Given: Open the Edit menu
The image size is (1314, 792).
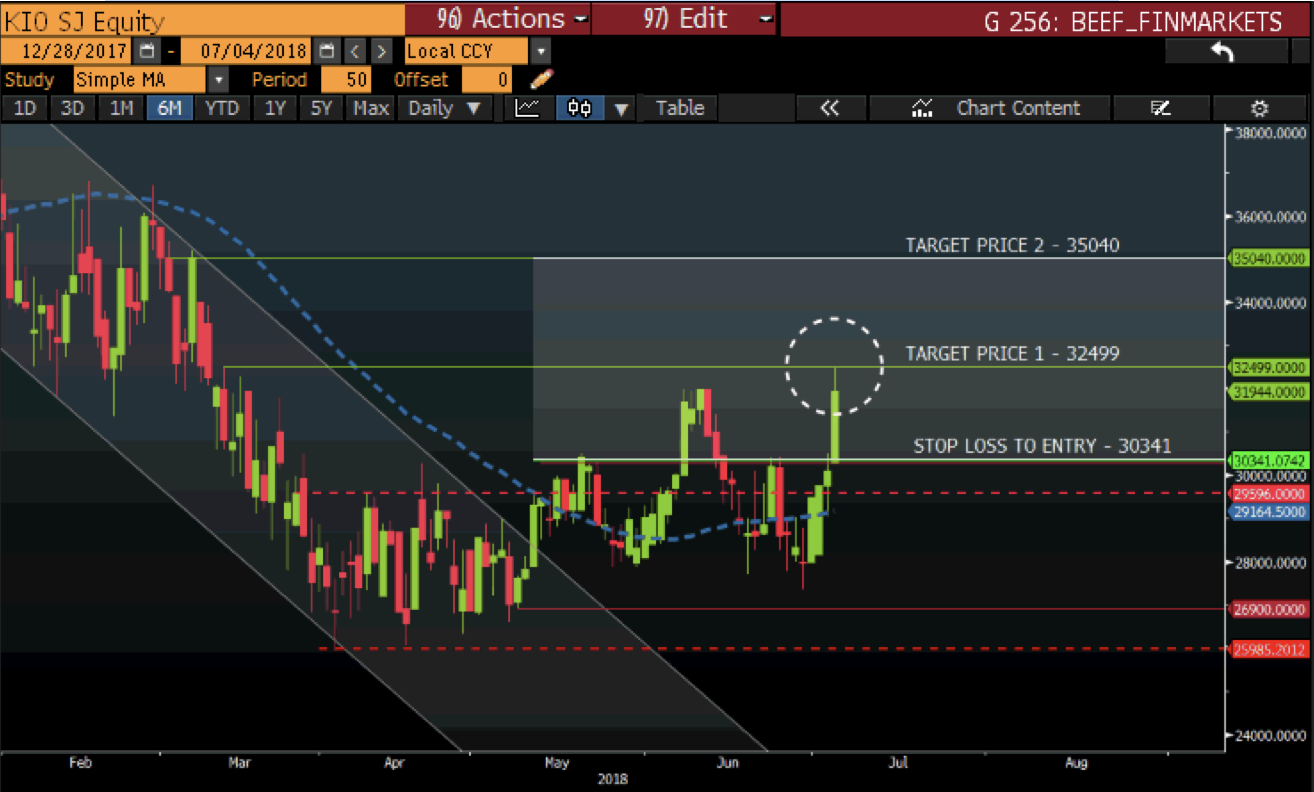Looking at the screenshot, I should (685, 19).
